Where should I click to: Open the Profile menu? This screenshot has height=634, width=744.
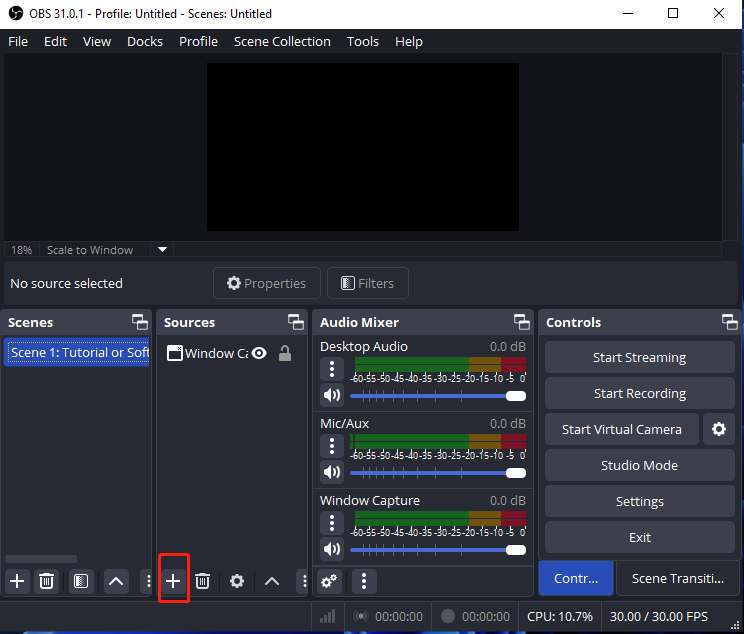pos(198,42)
